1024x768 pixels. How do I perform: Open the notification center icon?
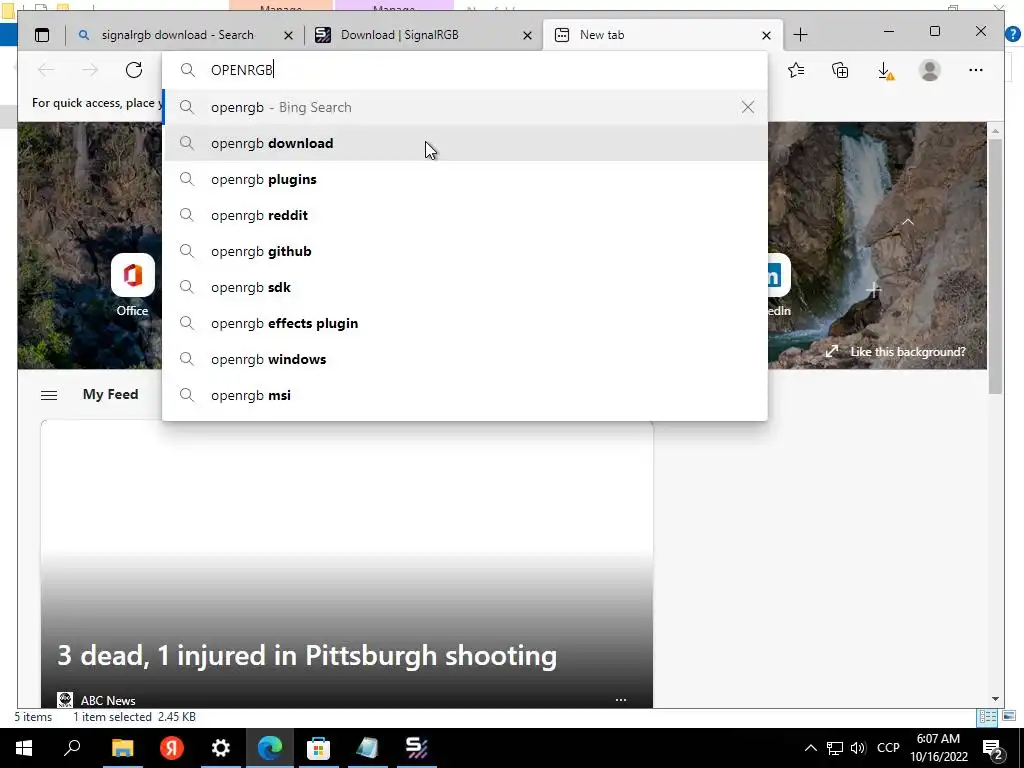993,748
